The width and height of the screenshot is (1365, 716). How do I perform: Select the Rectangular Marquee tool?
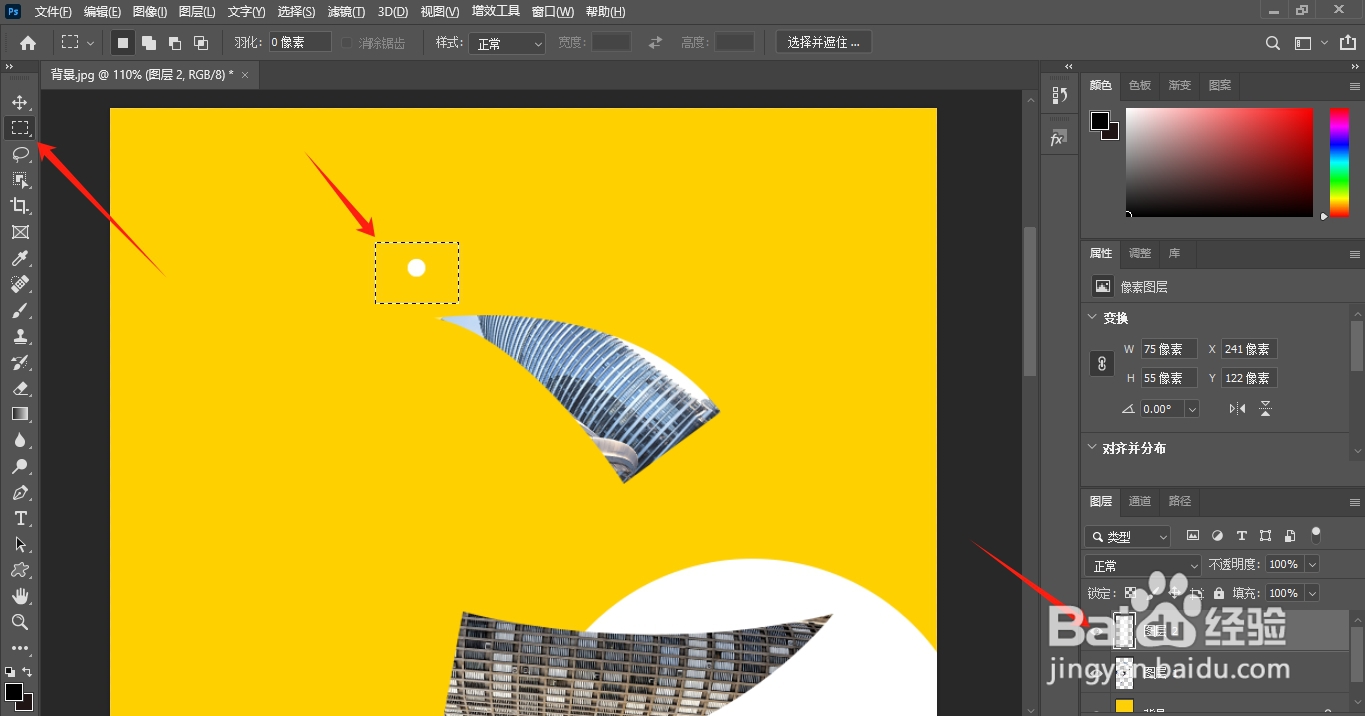[x=20, y=128]
